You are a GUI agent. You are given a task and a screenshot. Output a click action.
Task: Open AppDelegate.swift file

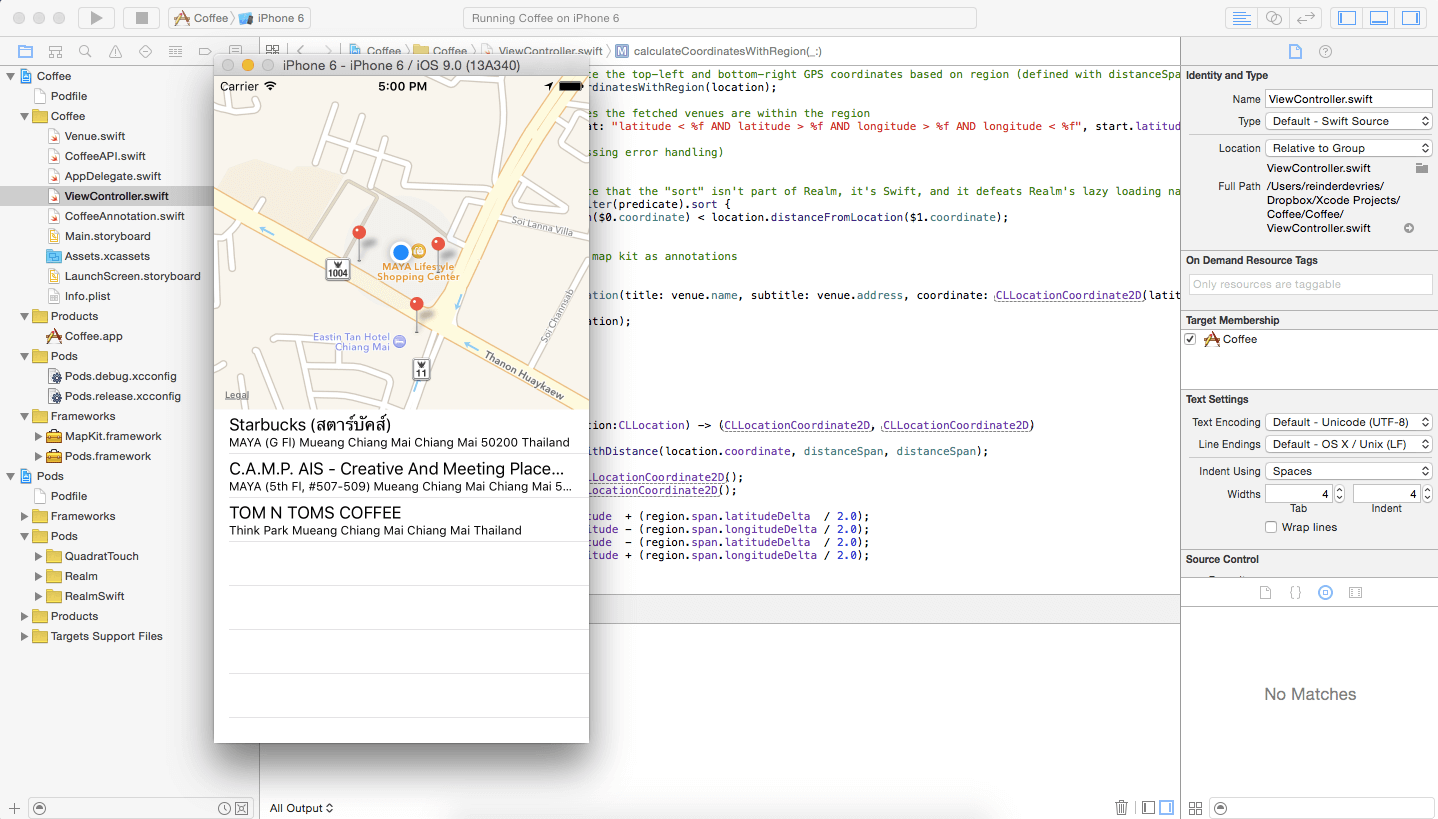point(113,176)
